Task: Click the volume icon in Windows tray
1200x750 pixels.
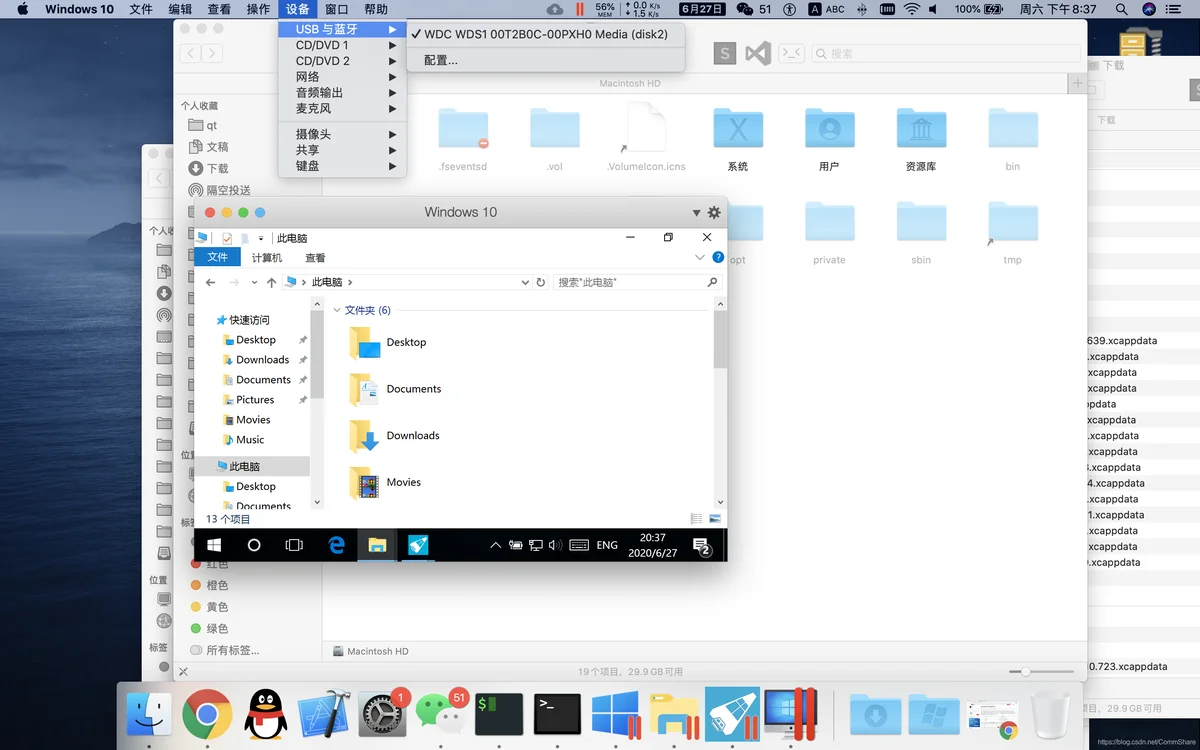Action: [556, 545]
